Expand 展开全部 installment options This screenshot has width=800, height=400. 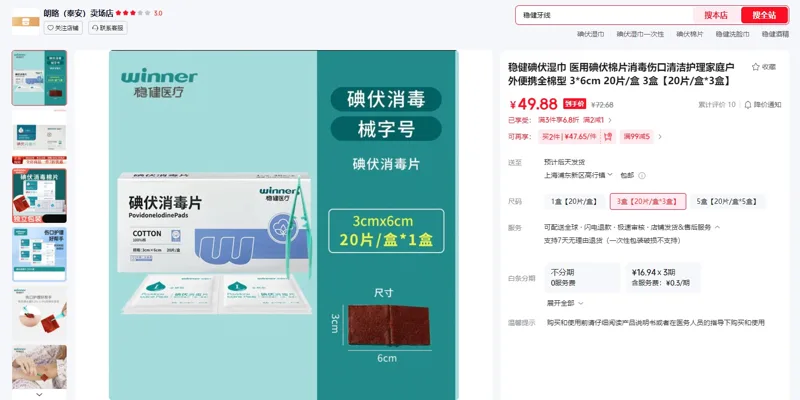(x=565, y=303)
